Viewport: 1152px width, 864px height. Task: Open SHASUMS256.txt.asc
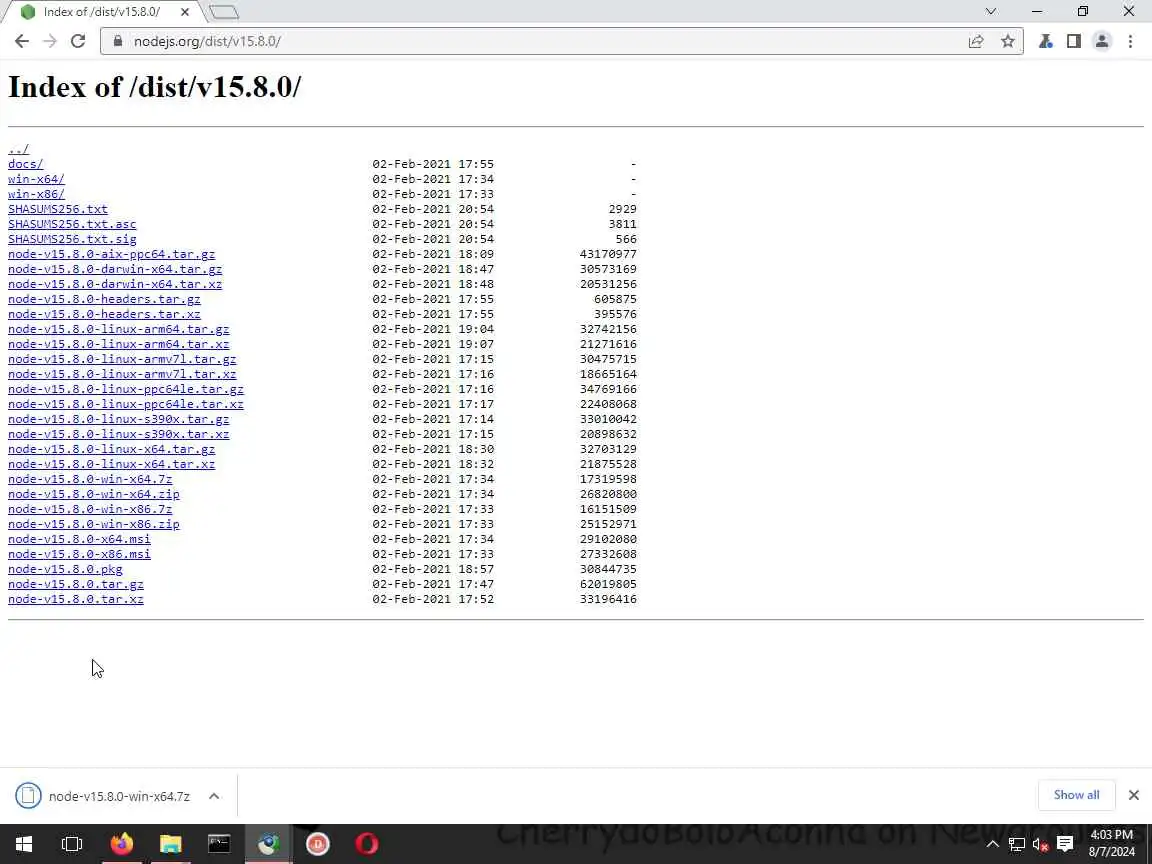(x=72, y=224)
